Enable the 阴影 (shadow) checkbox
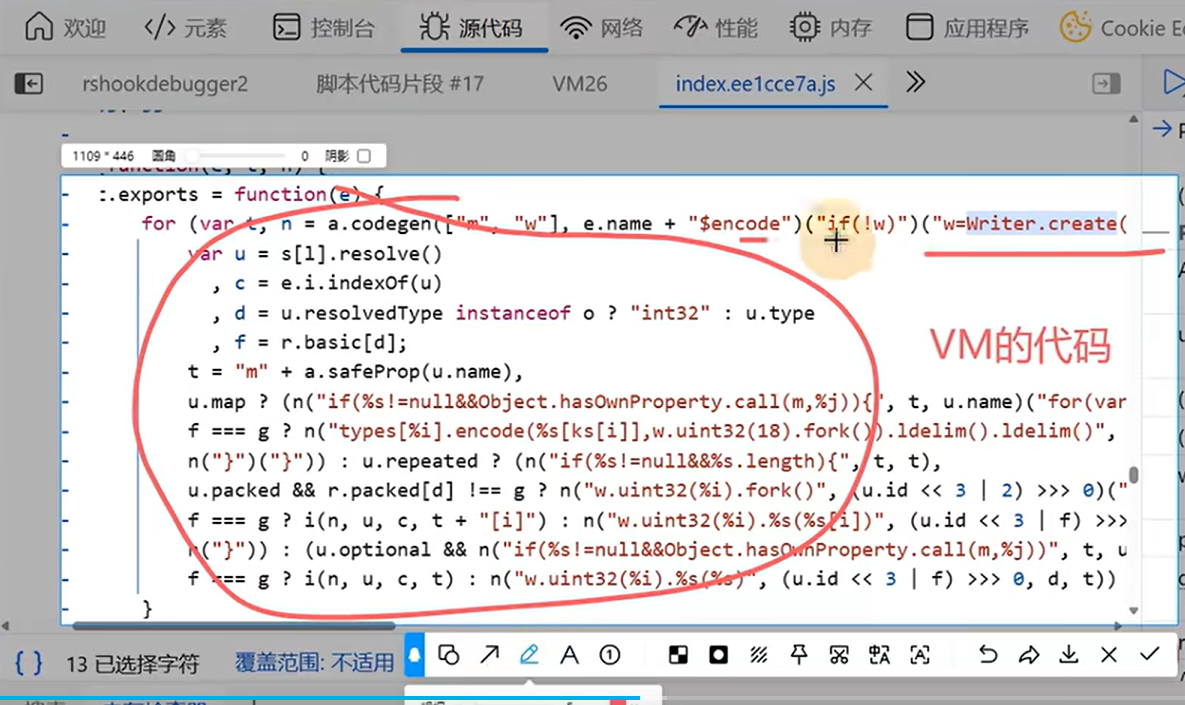The height and width of the screenshot is (705, 1185). point(364,156)
